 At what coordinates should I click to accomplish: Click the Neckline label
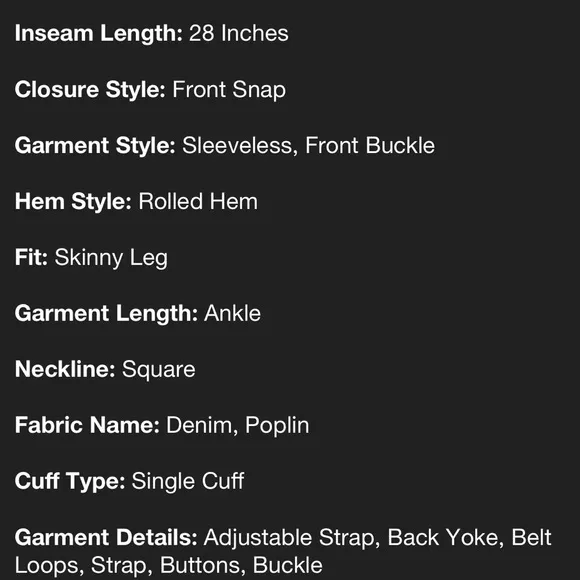coord(65,370)
